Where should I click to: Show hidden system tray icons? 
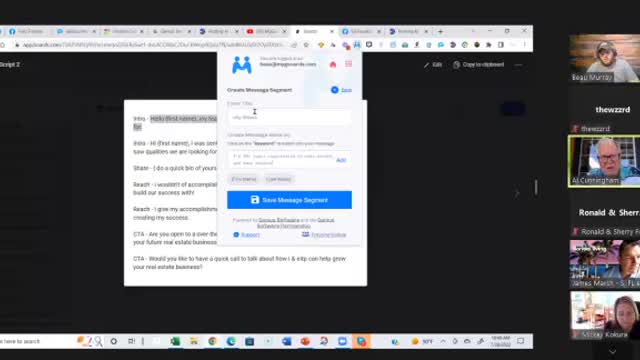tap(443, 341)
